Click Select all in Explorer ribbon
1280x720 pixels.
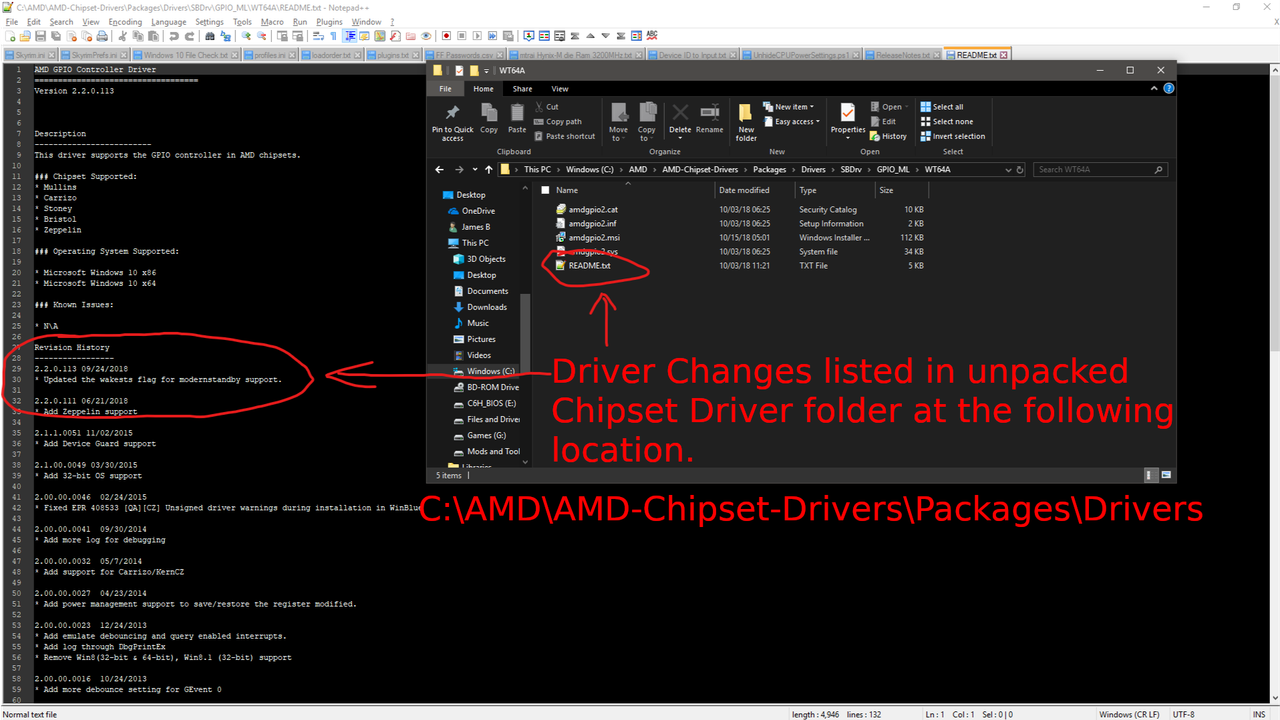[x=942, y=107]
